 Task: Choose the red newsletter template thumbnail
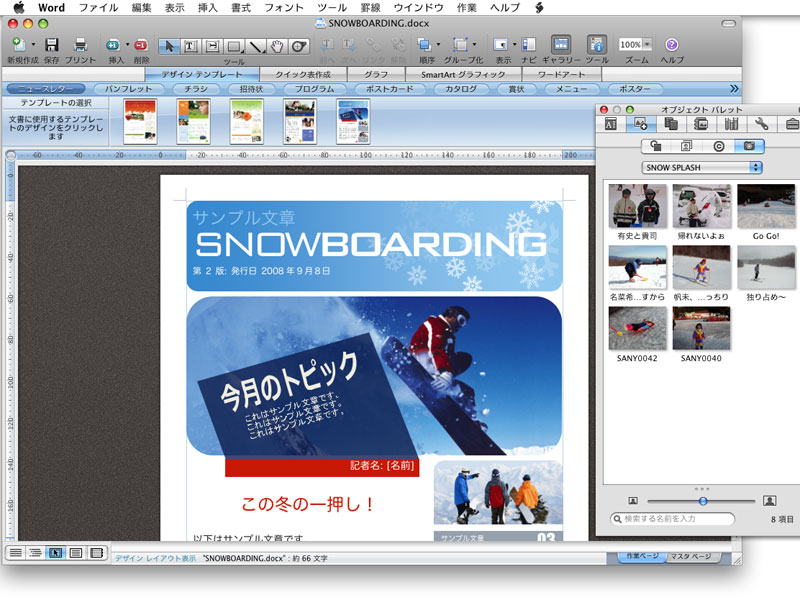(x=140, y=122)
